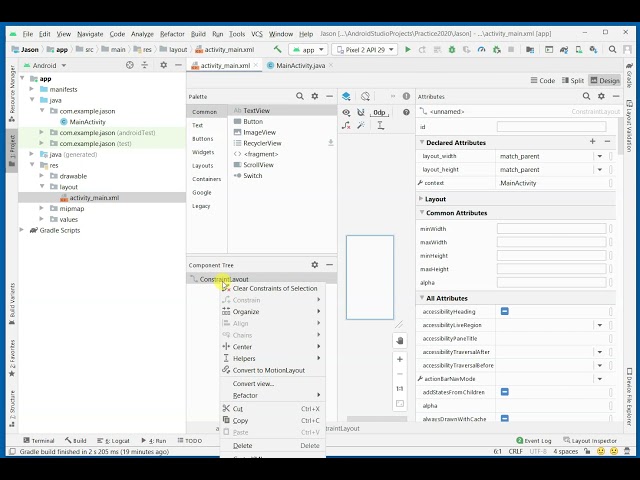Click the Clear All Constraints icon
640x480 pixels.
(346, 125)
